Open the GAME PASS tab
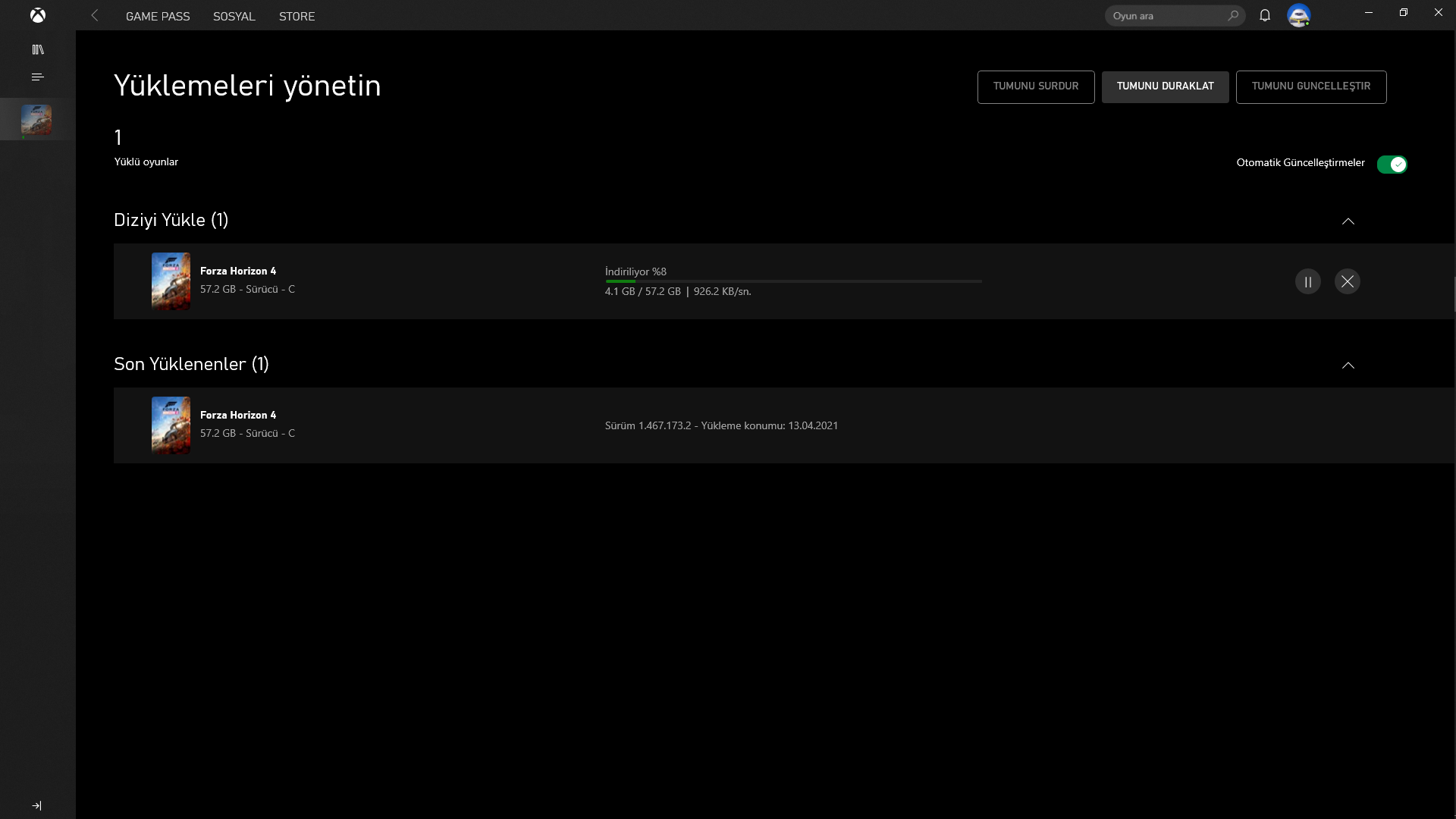The width and height of the screenshot is (1456, 819). (158, 16)
